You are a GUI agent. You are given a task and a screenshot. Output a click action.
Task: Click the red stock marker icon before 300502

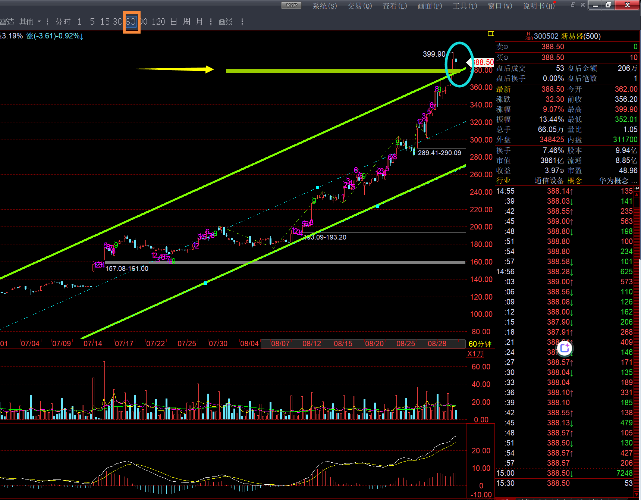click(528, 36)
